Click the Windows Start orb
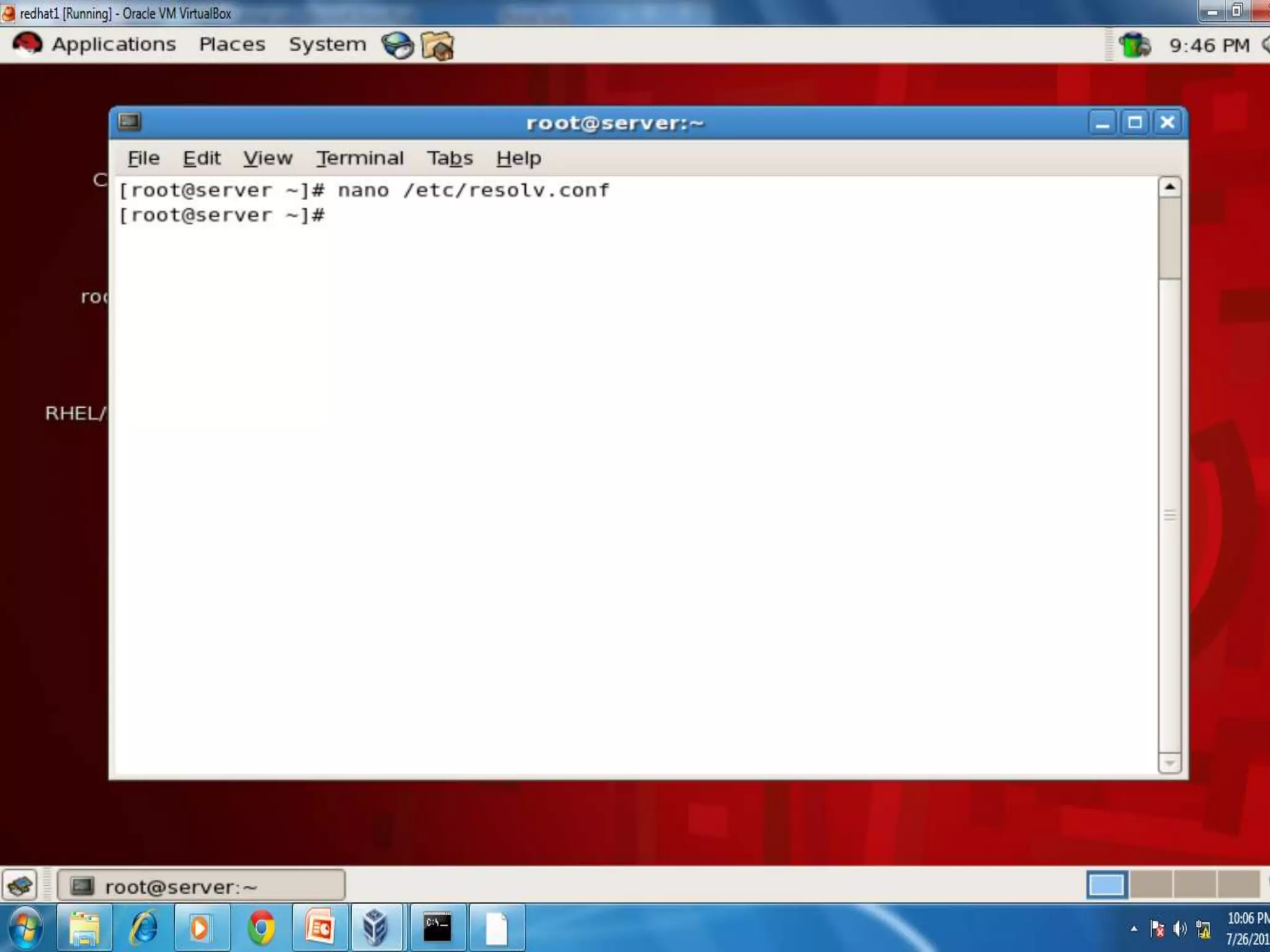The image size is (1270, 952). (x=26, y=928)
